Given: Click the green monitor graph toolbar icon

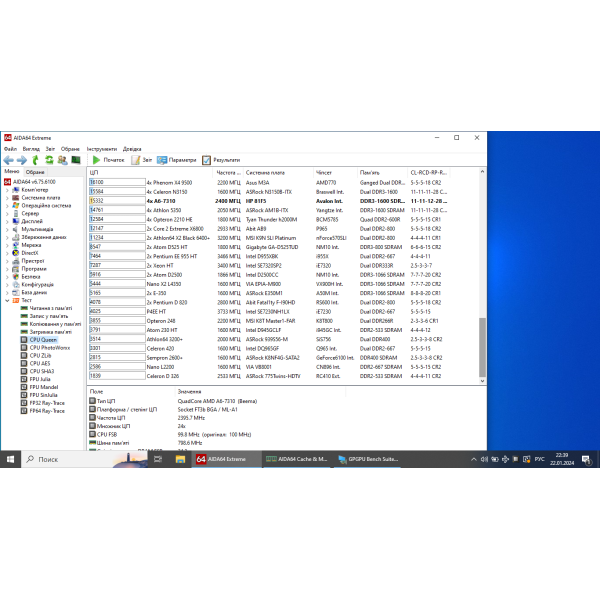Looking at the screenshot, I should (x=76, y=160).
